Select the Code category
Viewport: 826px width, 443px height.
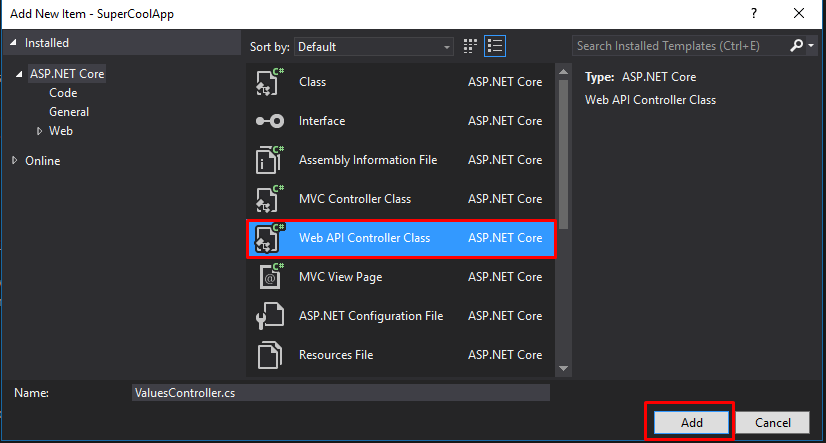[x=63, y=93]
